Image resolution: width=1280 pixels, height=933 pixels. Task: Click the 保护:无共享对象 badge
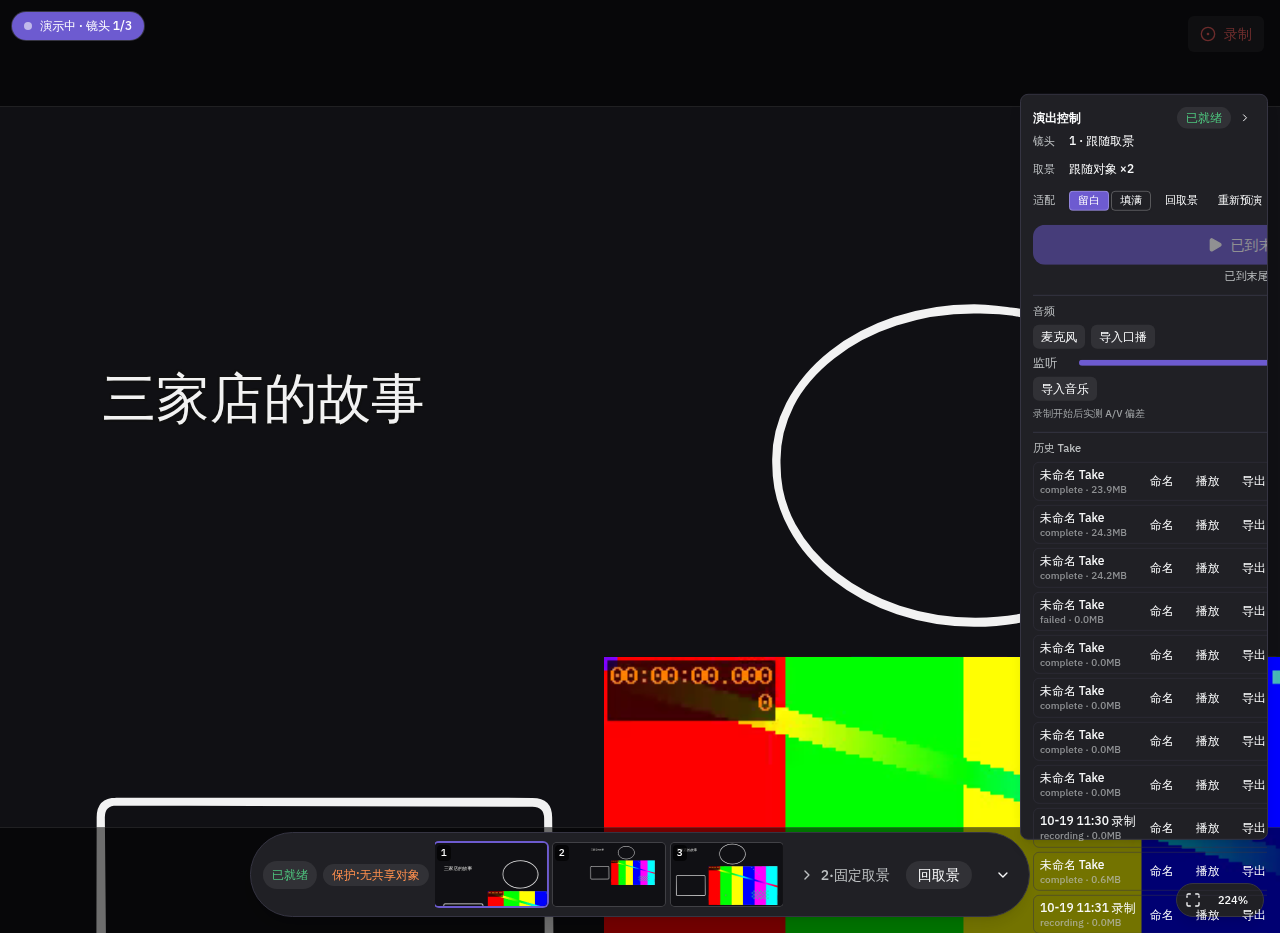tap(376, 875)
